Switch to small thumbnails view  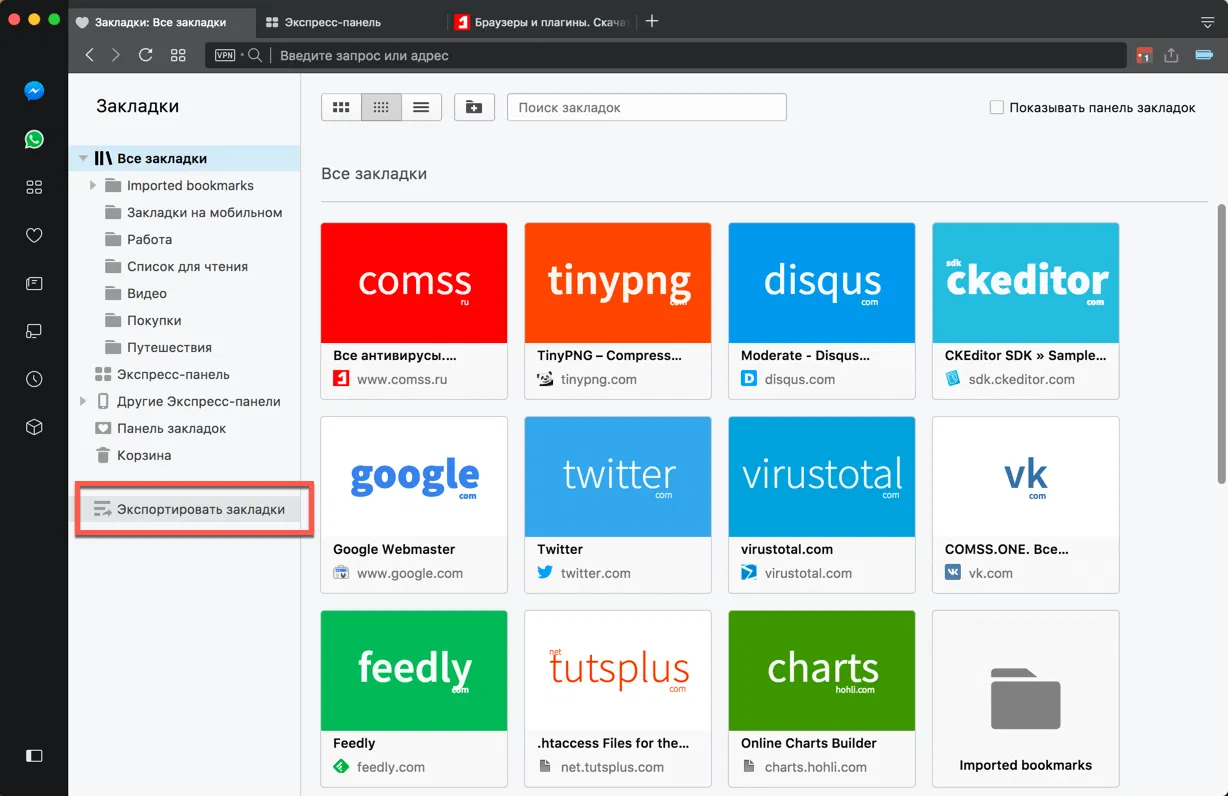(381, 107)
